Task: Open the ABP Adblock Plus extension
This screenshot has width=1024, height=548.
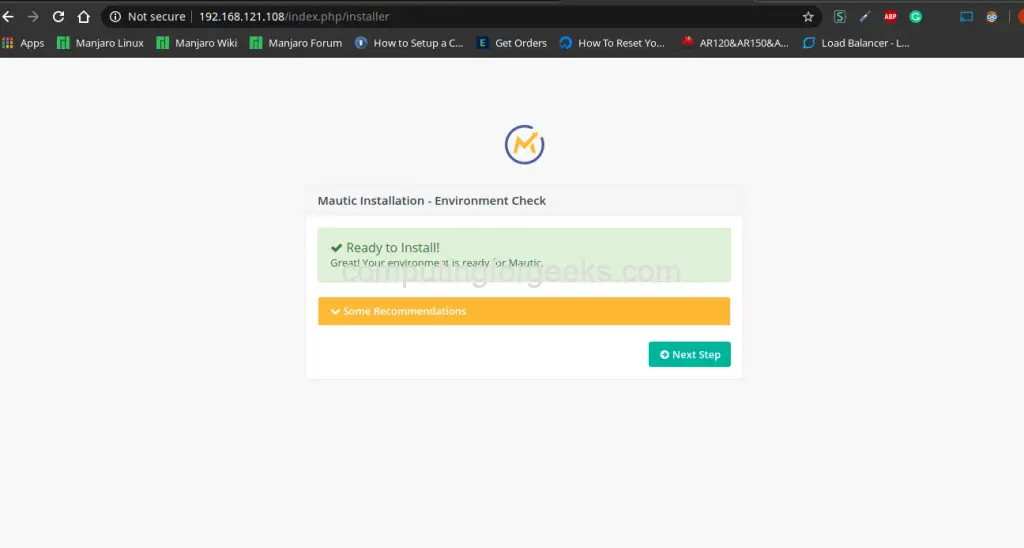Action: 890,17
